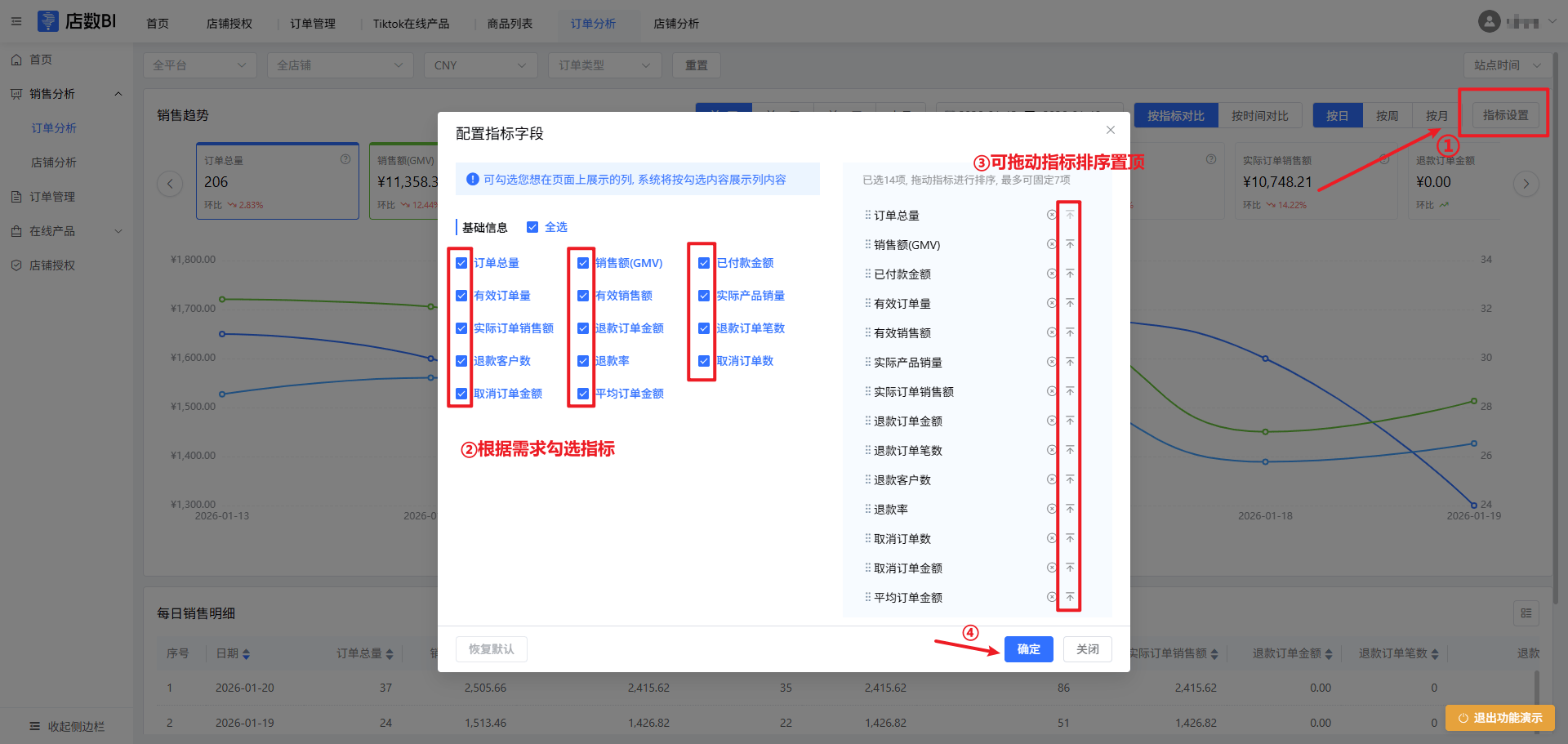Open the 全平台 platform dropdown

coord(199,65)
